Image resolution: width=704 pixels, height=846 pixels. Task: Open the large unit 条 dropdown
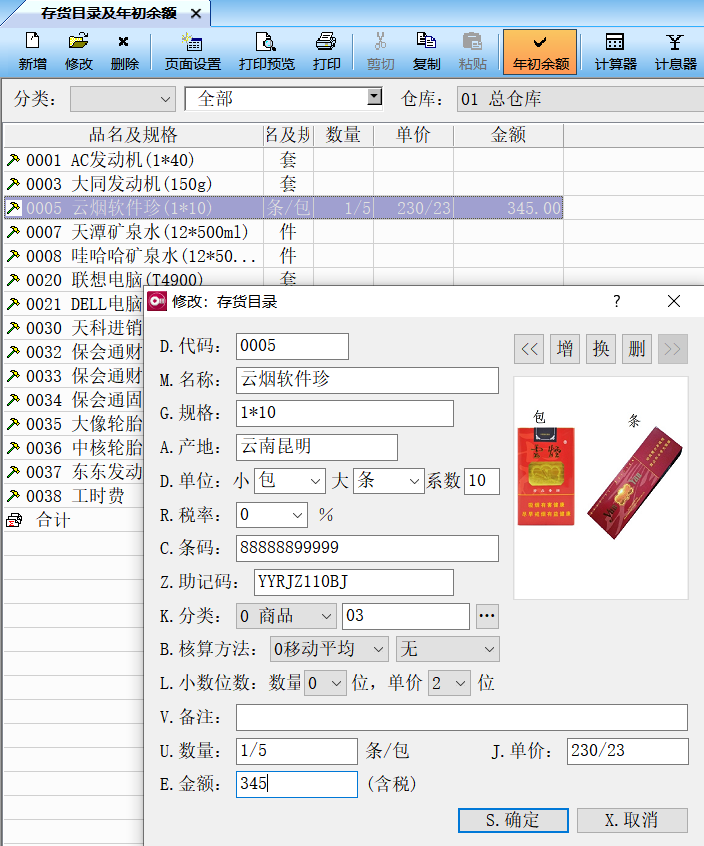(389, 481)
